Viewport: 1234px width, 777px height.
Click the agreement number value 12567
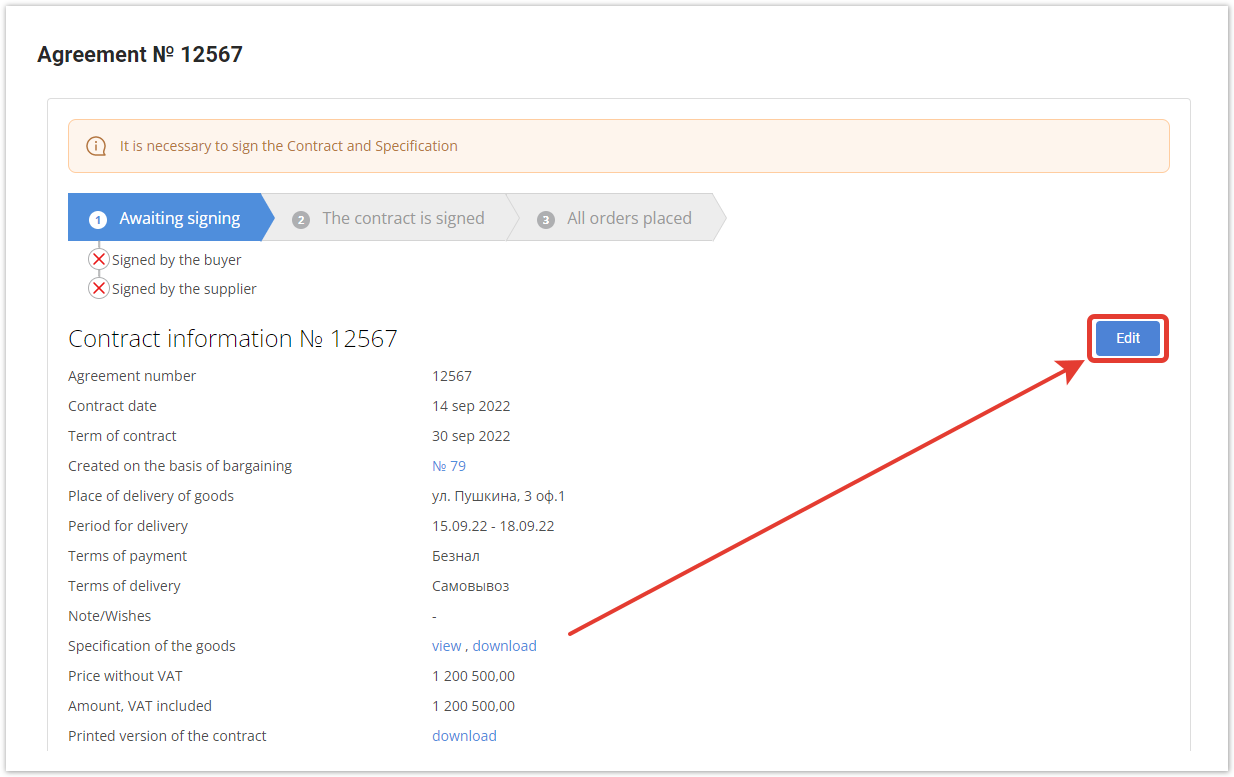452,376
